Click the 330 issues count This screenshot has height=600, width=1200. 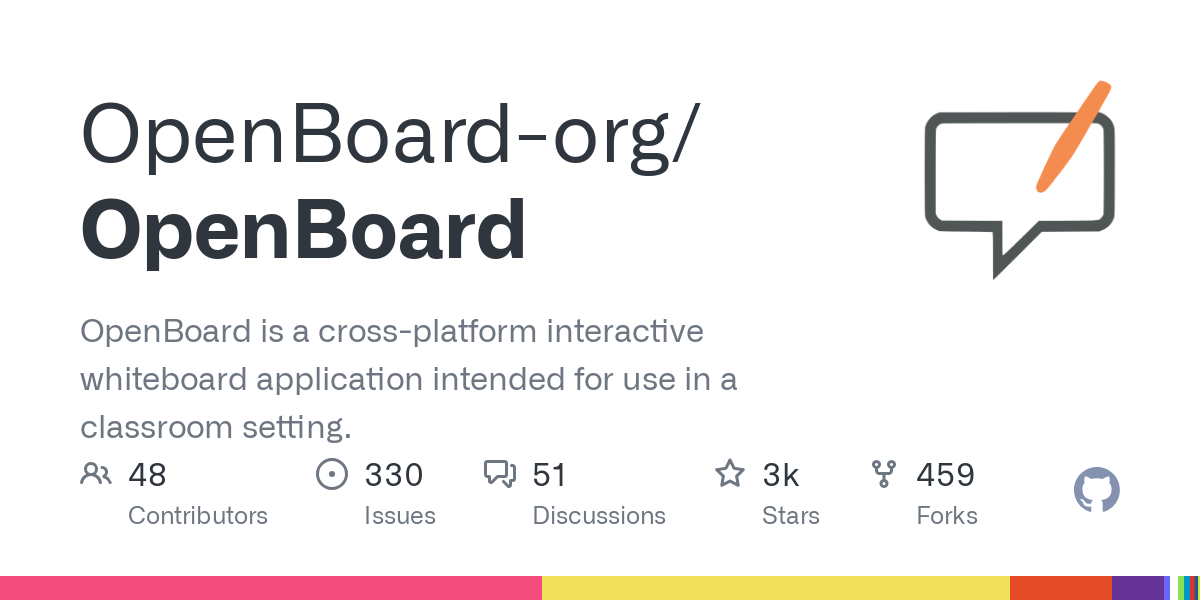[x=394, y=474]
